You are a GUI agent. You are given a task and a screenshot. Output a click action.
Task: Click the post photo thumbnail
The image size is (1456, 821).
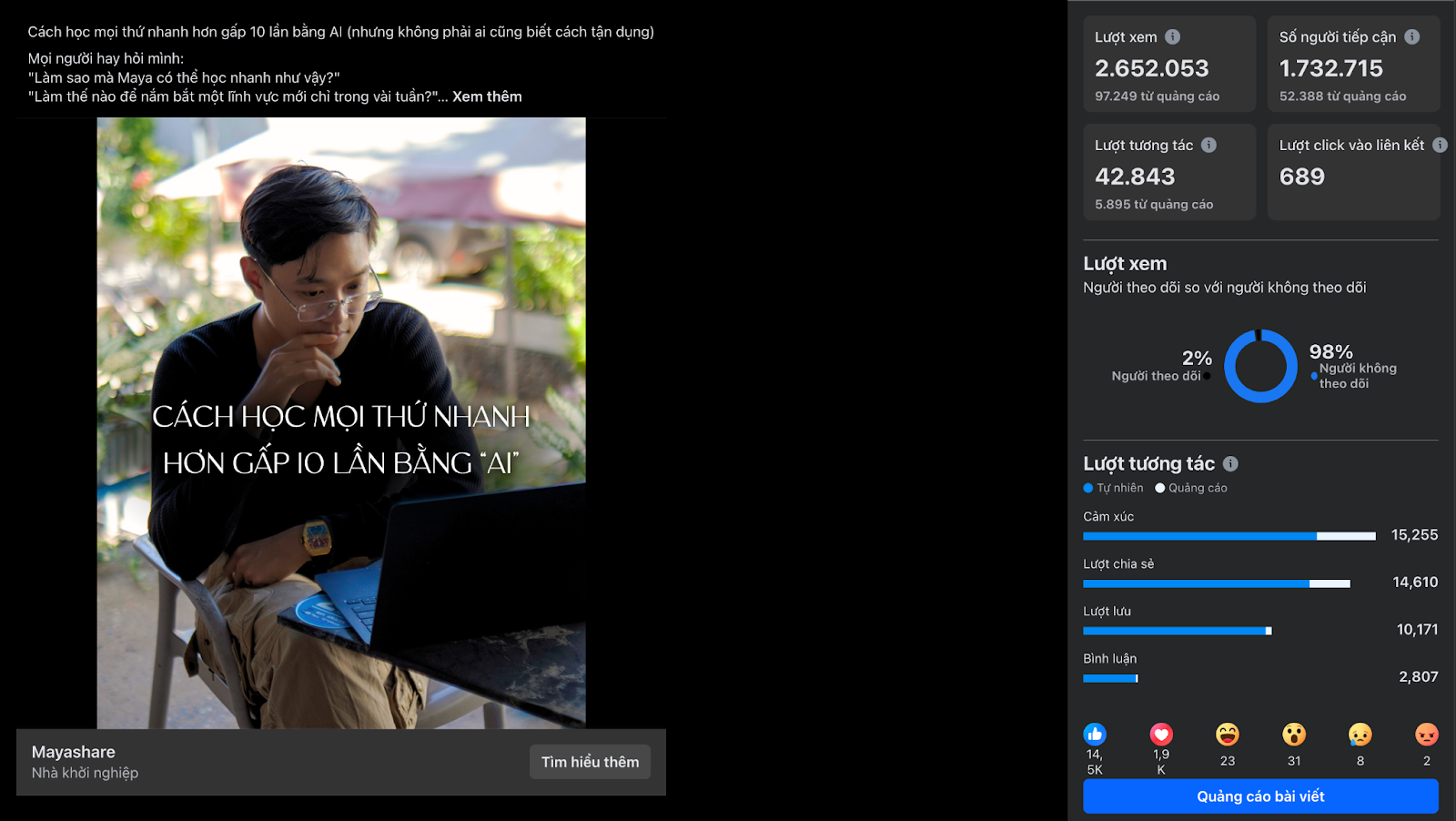(x=341, y=423)
